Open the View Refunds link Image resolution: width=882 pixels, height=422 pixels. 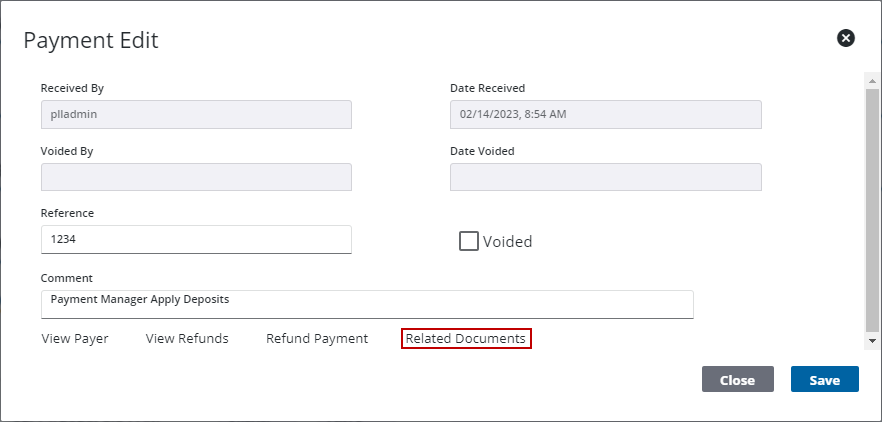click(187, 339)
